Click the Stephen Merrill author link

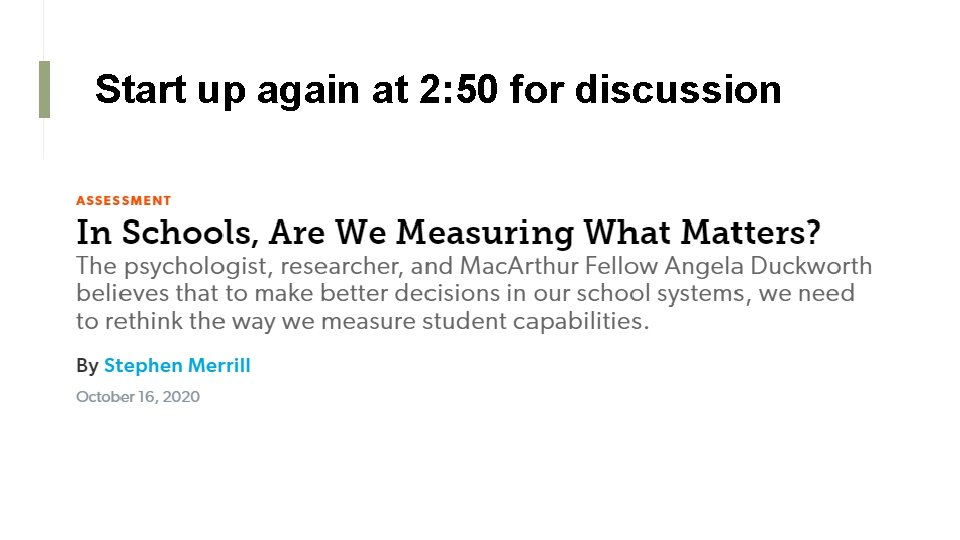click(177, 366)
